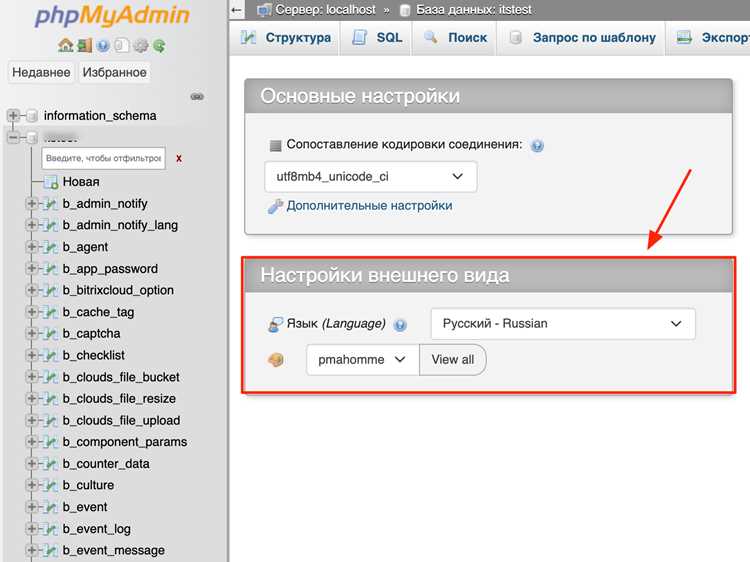Viewport: 750px width, 562px height.
Task: Expand the b_app_password table node
Action: pos(32,268)
